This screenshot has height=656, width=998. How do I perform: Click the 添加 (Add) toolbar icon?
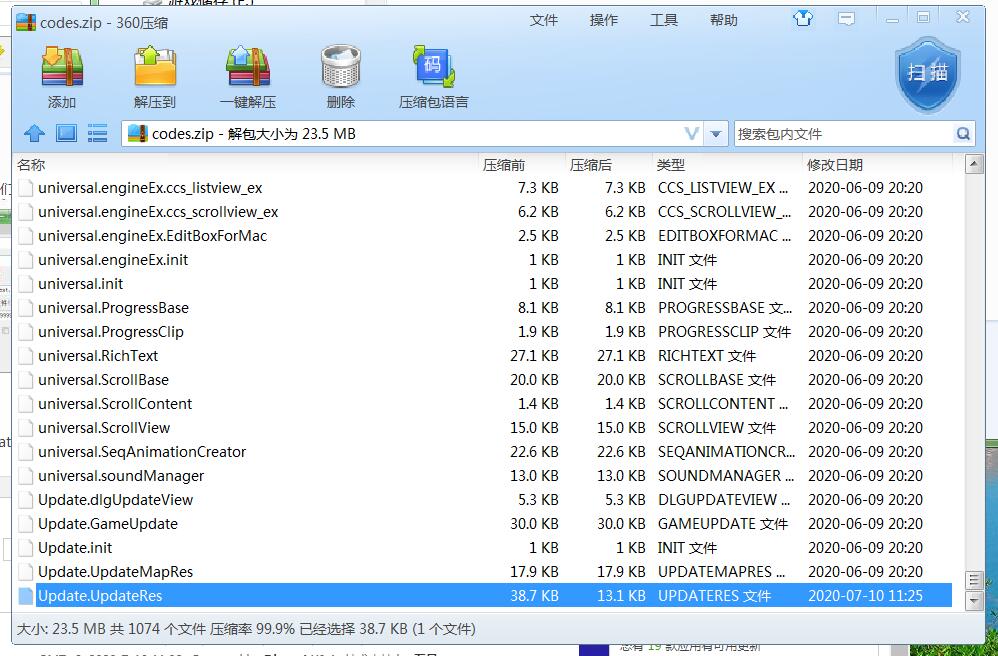pos(61,72)
